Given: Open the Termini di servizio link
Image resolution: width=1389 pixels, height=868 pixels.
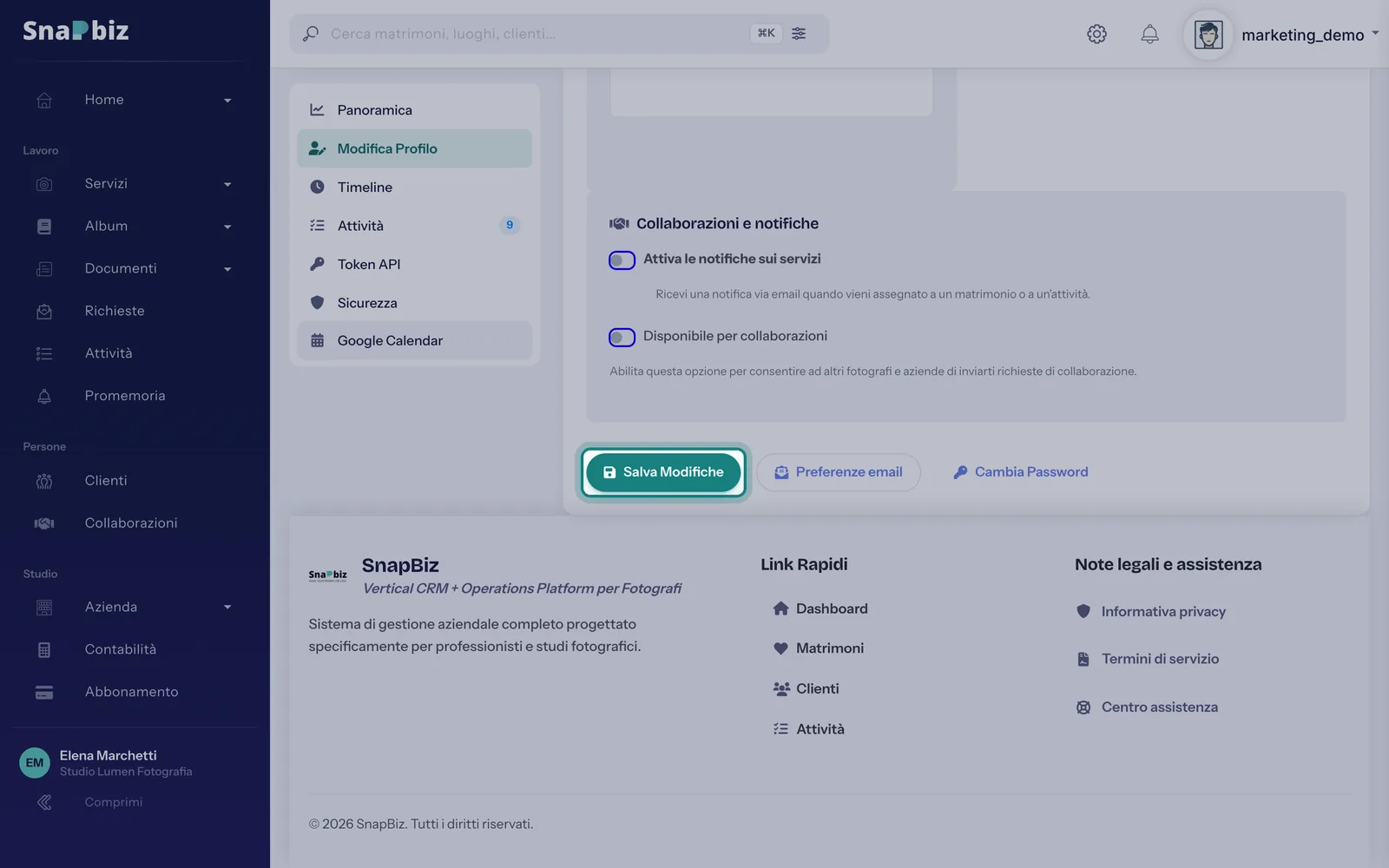Looking at the screenshot, I should tap(1148, 659).
